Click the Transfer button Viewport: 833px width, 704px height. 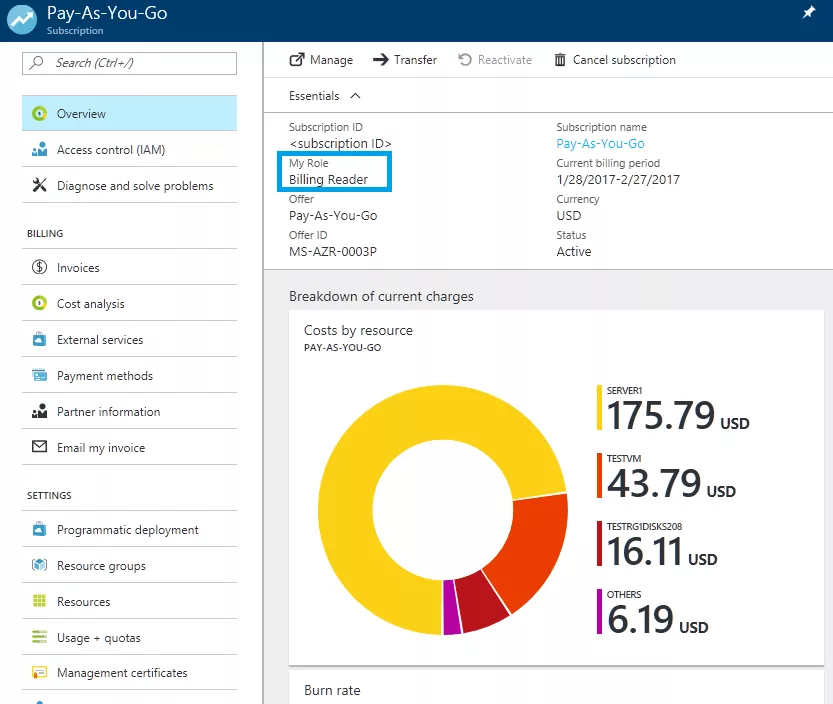[x=405, y=60]
